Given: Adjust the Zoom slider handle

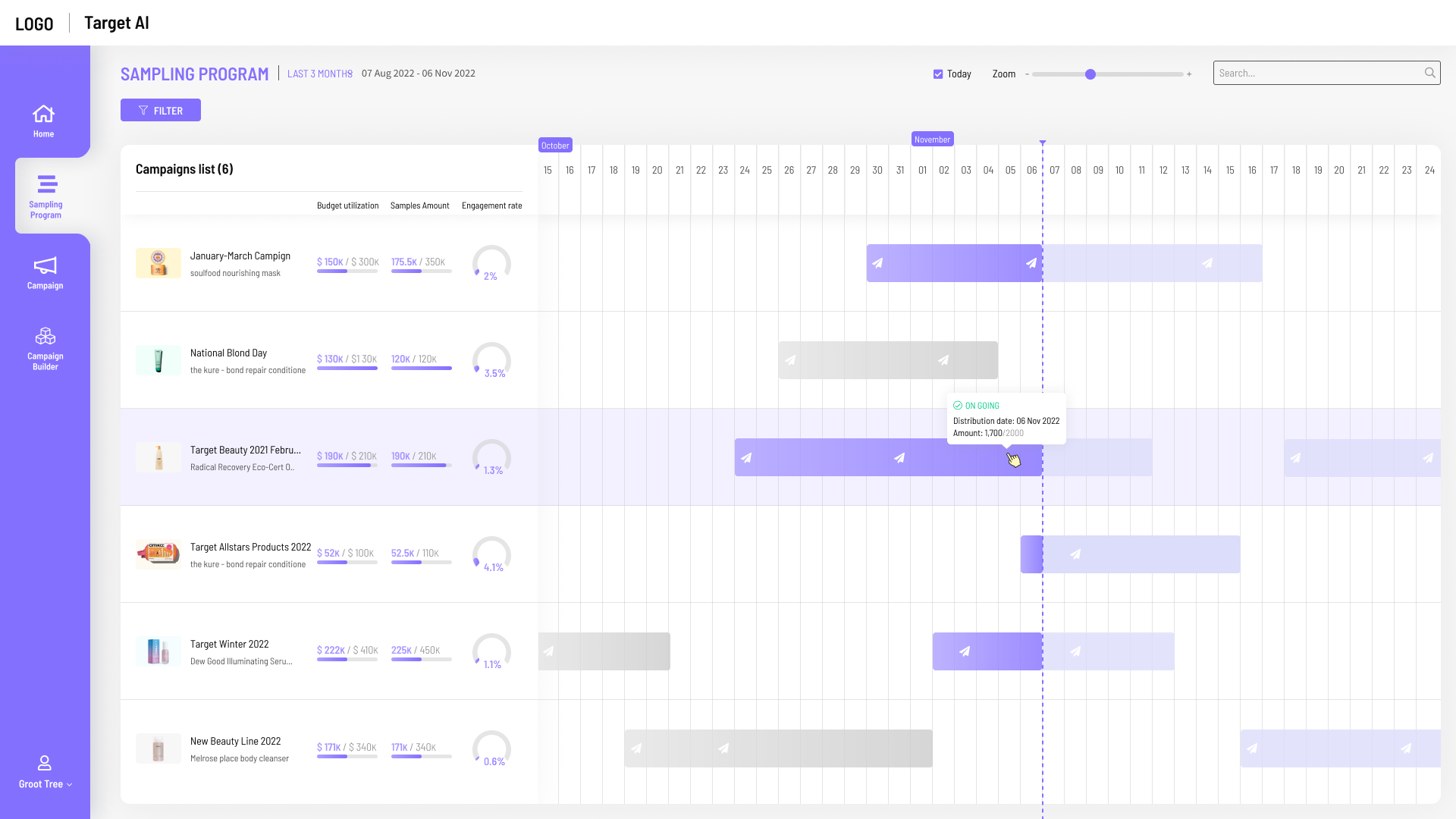Looking at the screenshot, I should (x=1090, y=74).
